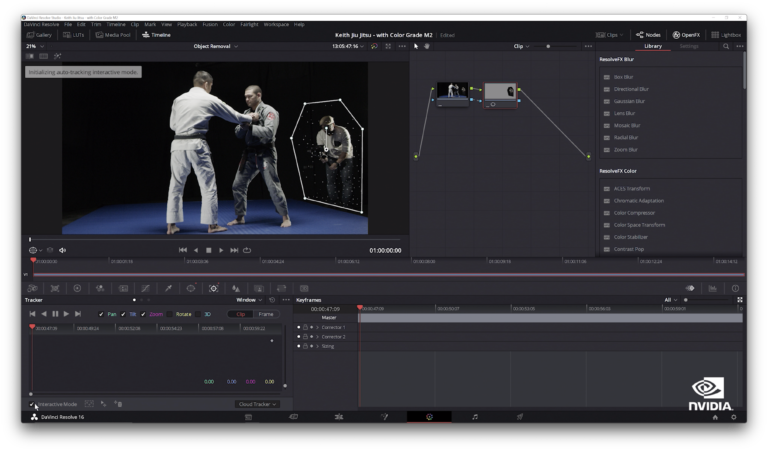Select the hand pan tool in node editor
Screen dimensions: 768x451
pos(427,46)
